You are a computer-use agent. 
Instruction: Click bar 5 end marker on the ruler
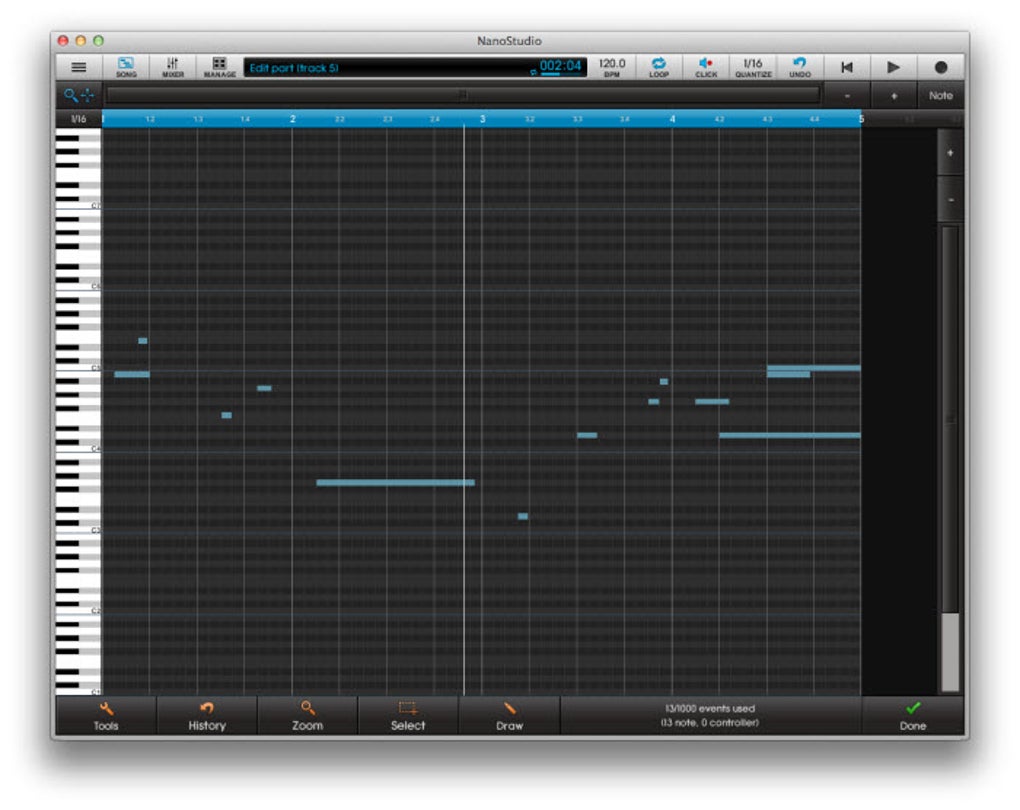tap(861, 119)
